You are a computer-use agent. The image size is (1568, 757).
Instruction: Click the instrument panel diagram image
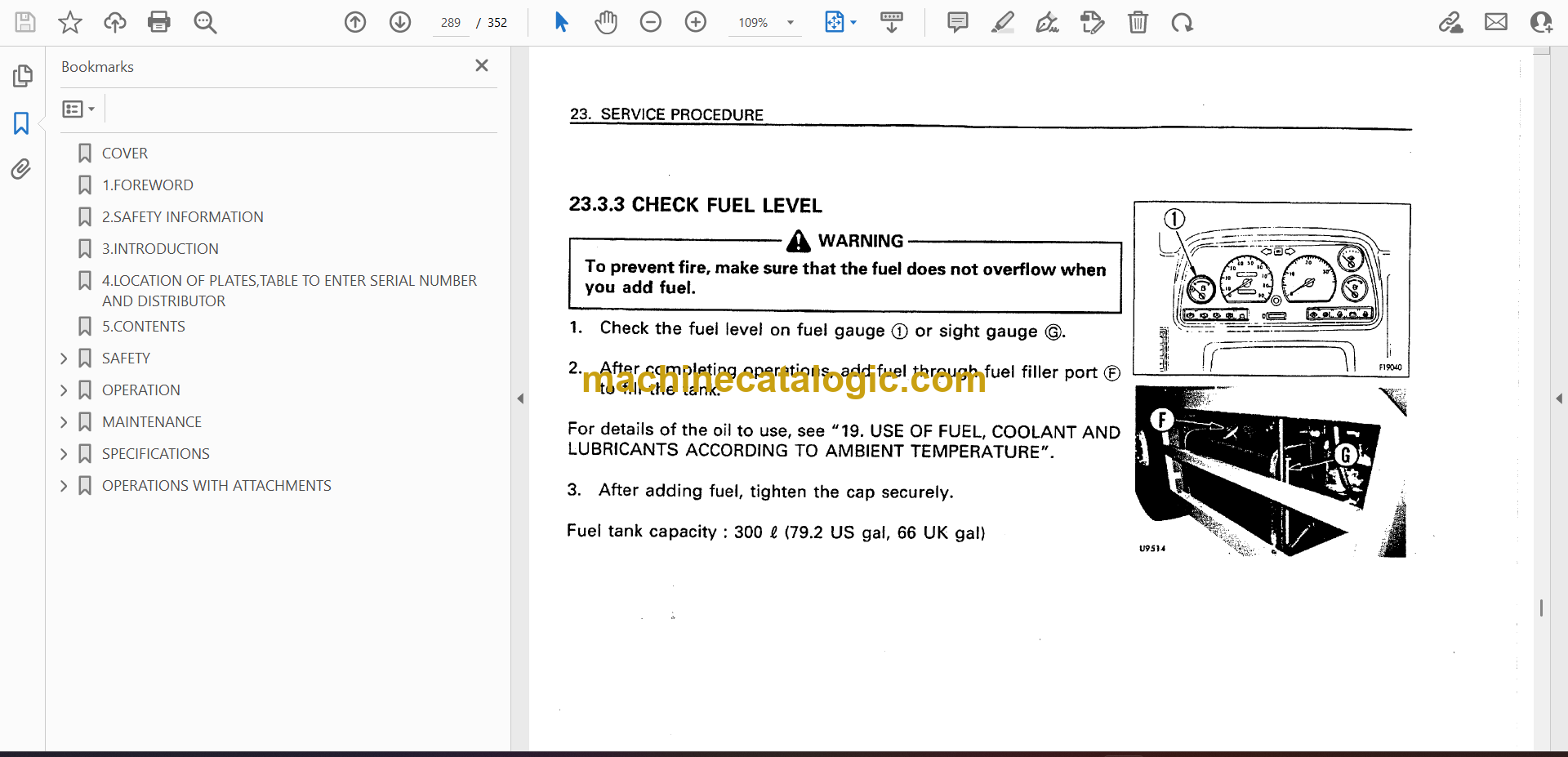1272,289
